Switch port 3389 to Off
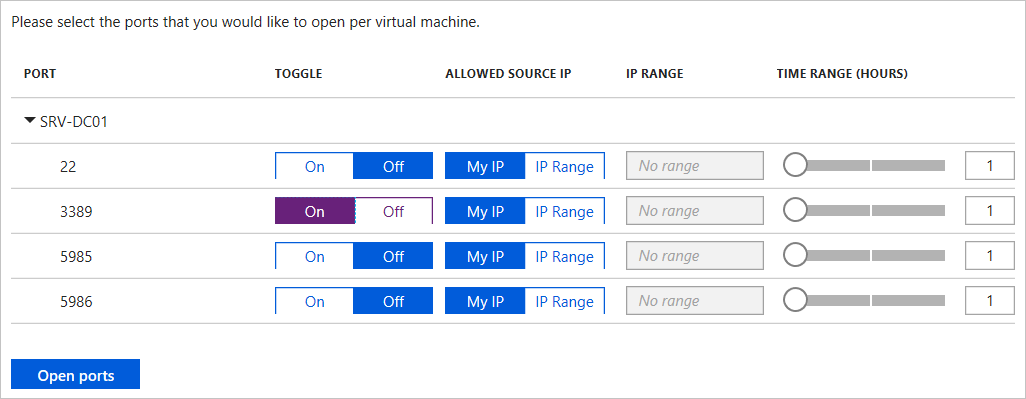Image resolution: width=1026 pixels, height=399 pixels. click(393, 211)
